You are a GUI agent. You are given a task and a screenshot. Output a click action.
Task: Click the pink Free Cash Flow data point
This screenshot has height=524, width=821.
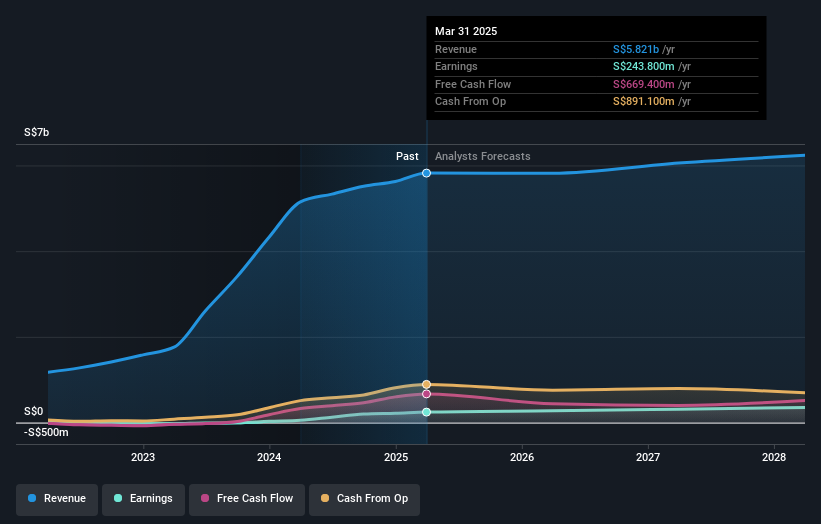tap(427, 394)
